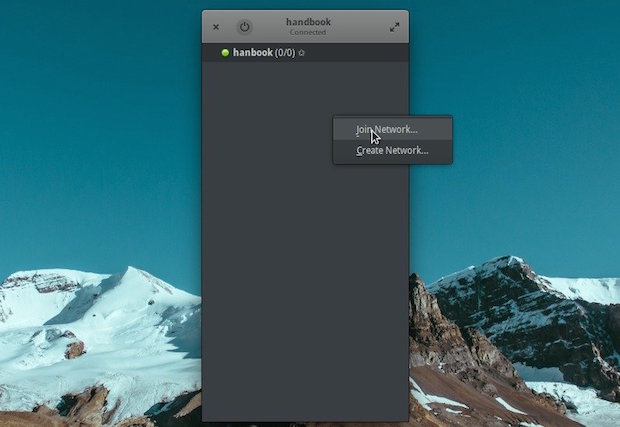The image size is (620, 427).
Task: Click the star icon next to hanbook
Action: 302,53
